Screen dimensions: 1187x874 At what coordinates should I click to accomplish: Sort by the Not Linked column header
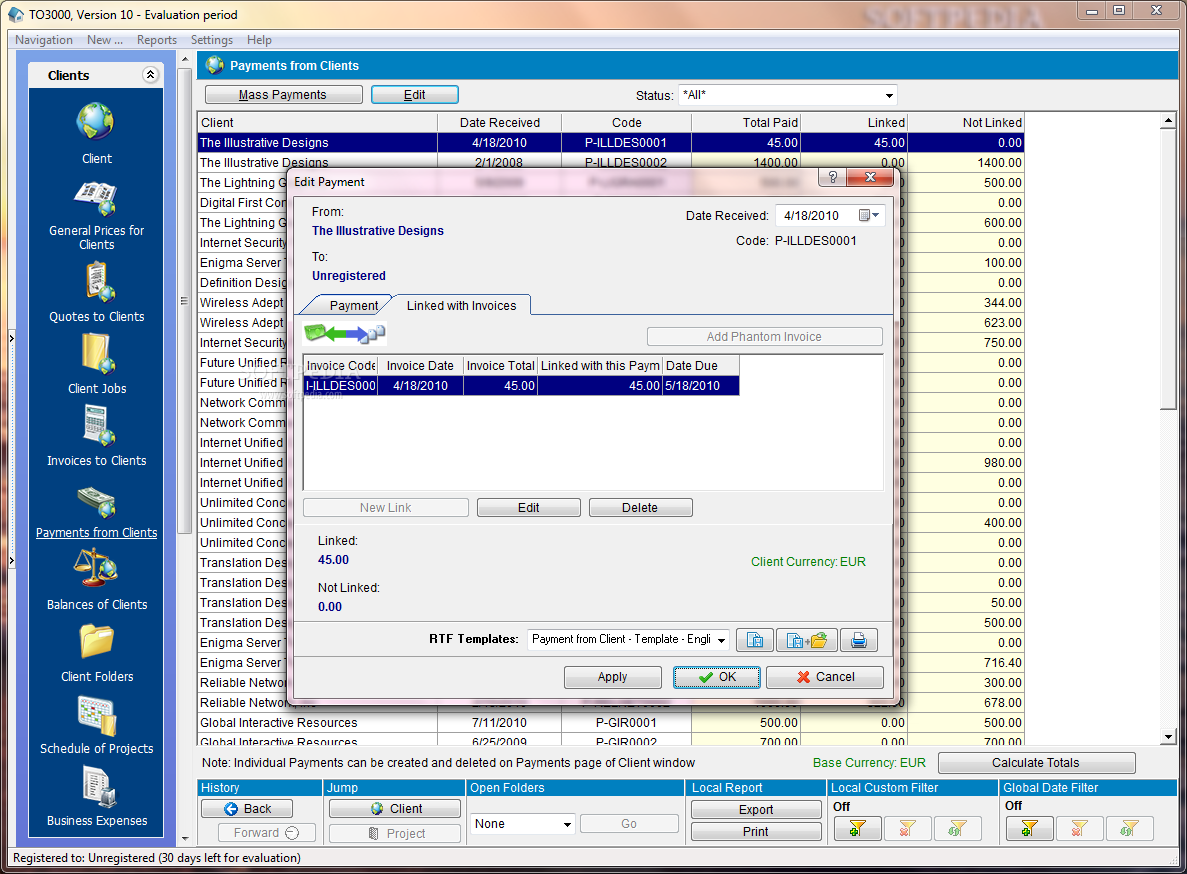point(965,123)
